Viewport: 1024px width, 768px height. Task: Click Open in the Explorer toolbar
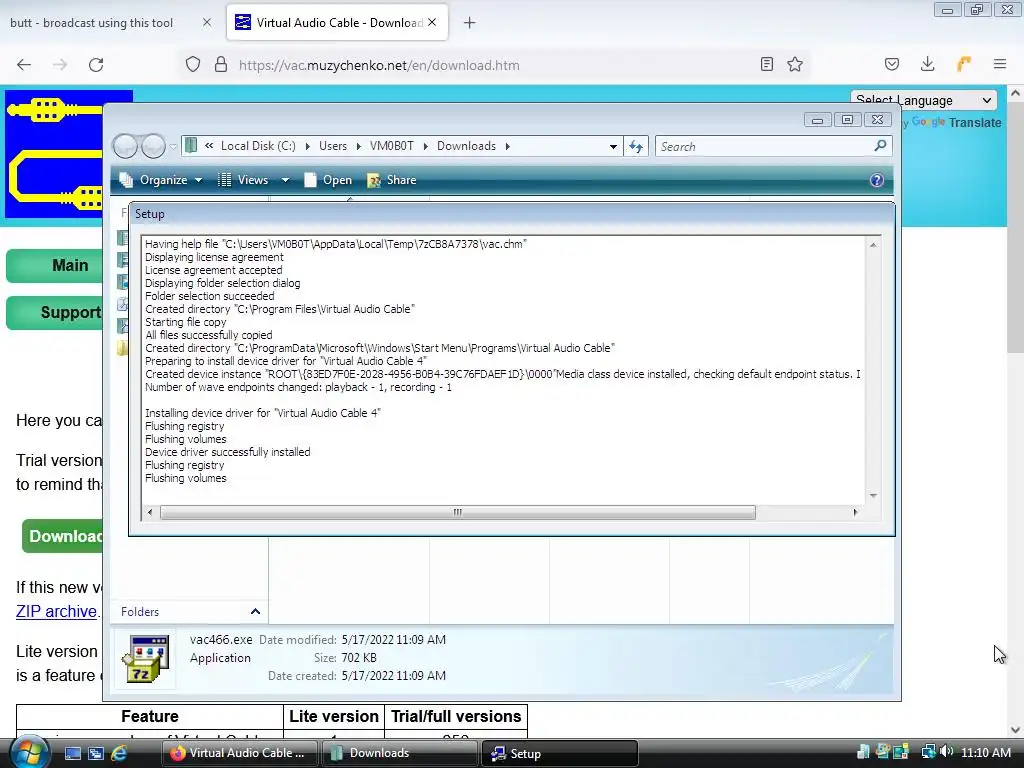point(328,180)
